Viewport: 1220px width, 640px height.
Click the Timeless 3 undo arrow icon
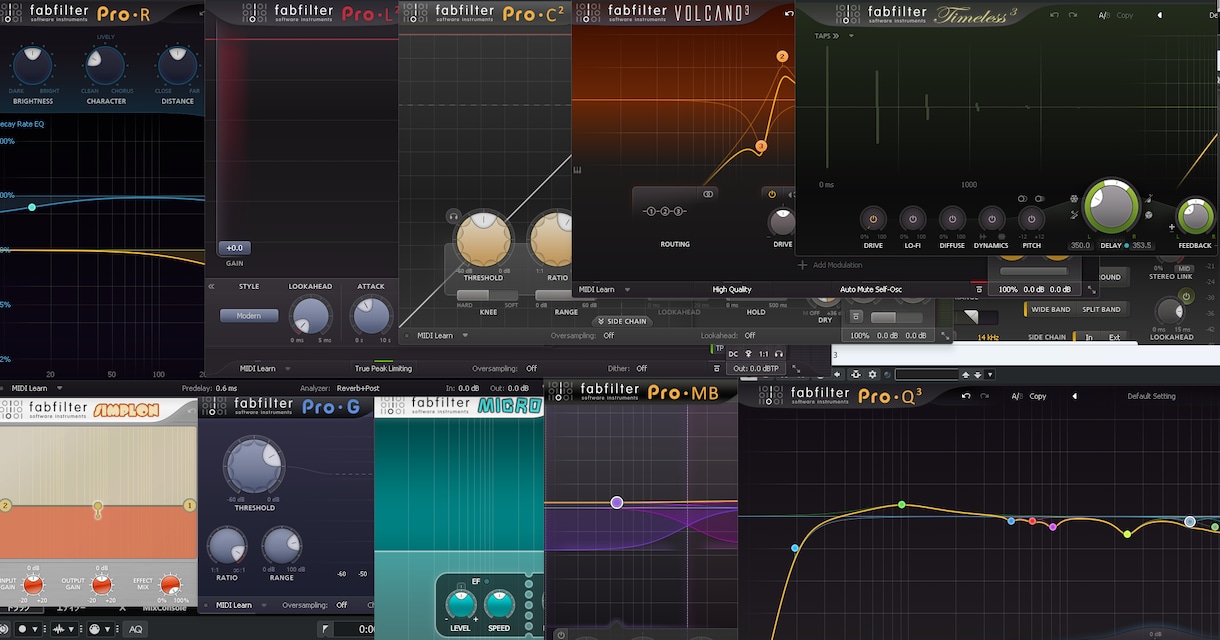coord(1055,15)
